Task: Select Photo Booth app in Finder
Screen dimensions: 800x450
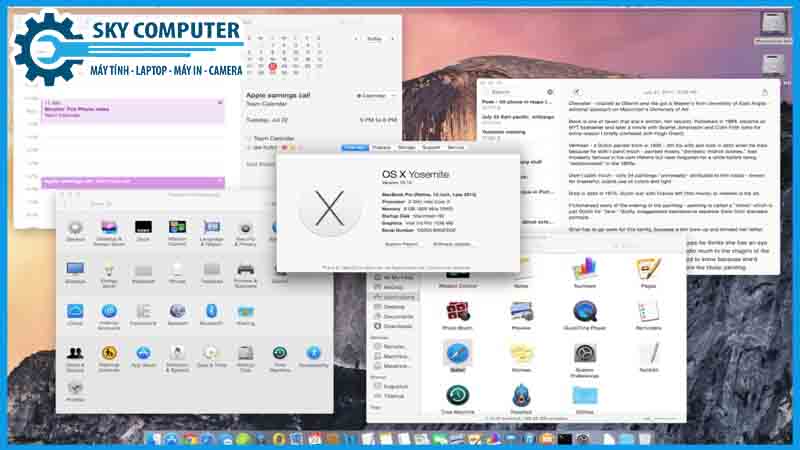Action: 457,315
